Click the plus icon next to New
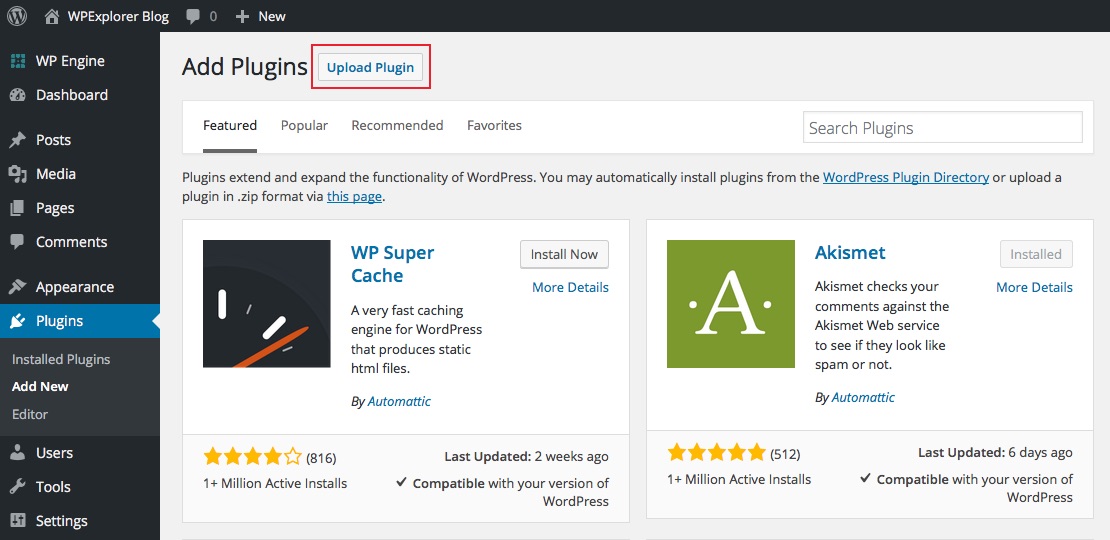 (242, 16)
